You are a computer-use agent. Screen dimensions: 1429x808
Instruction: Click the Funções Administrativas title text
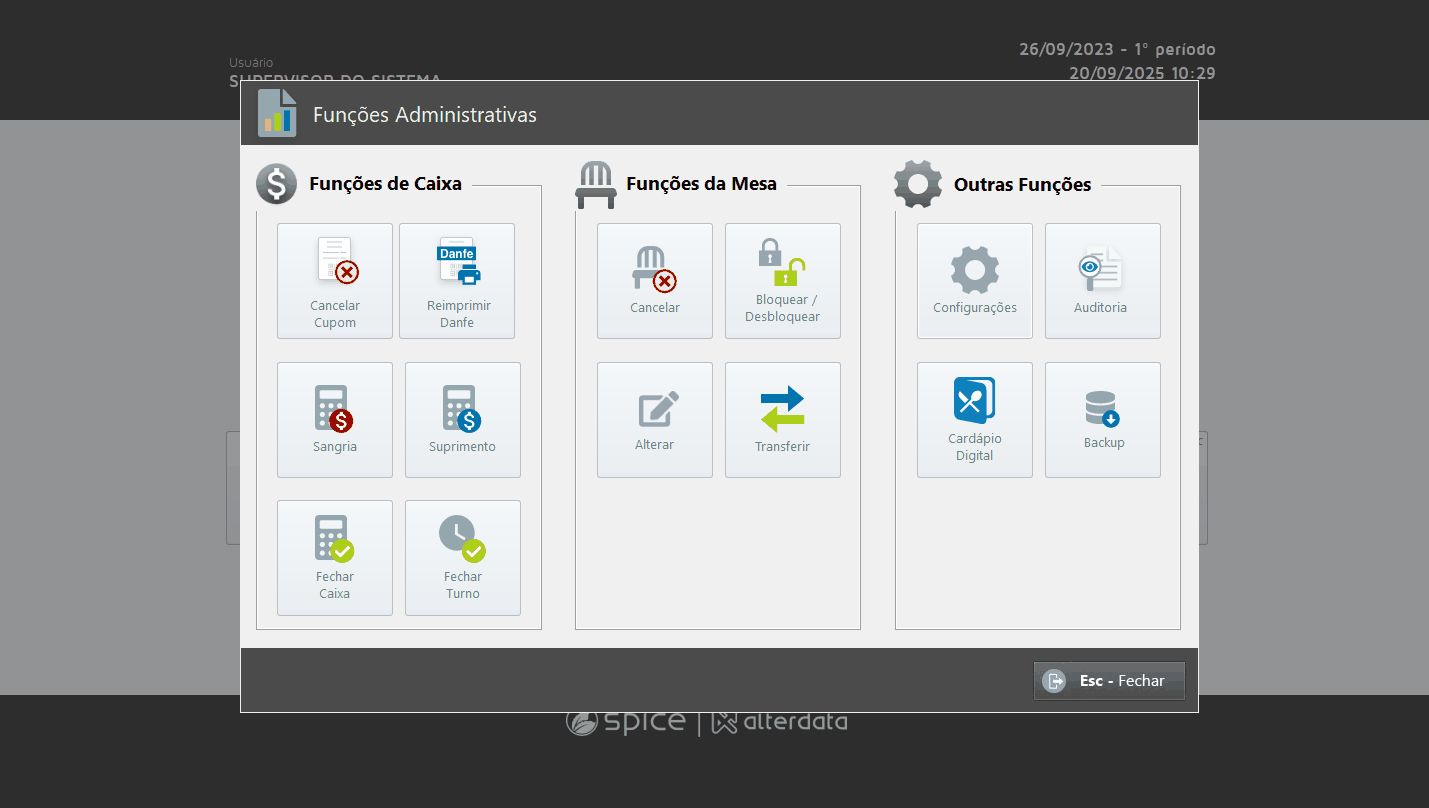coord(425,115)
